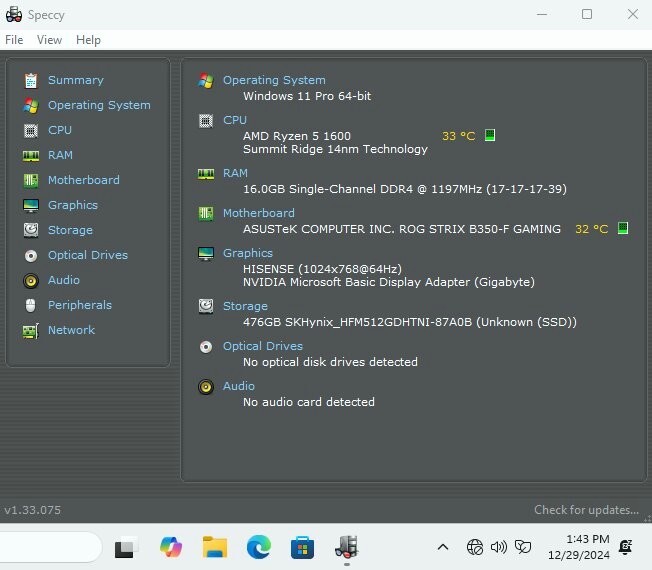
Task: Click the 33 °C CPU temperature value
Action: pos(458,136)
